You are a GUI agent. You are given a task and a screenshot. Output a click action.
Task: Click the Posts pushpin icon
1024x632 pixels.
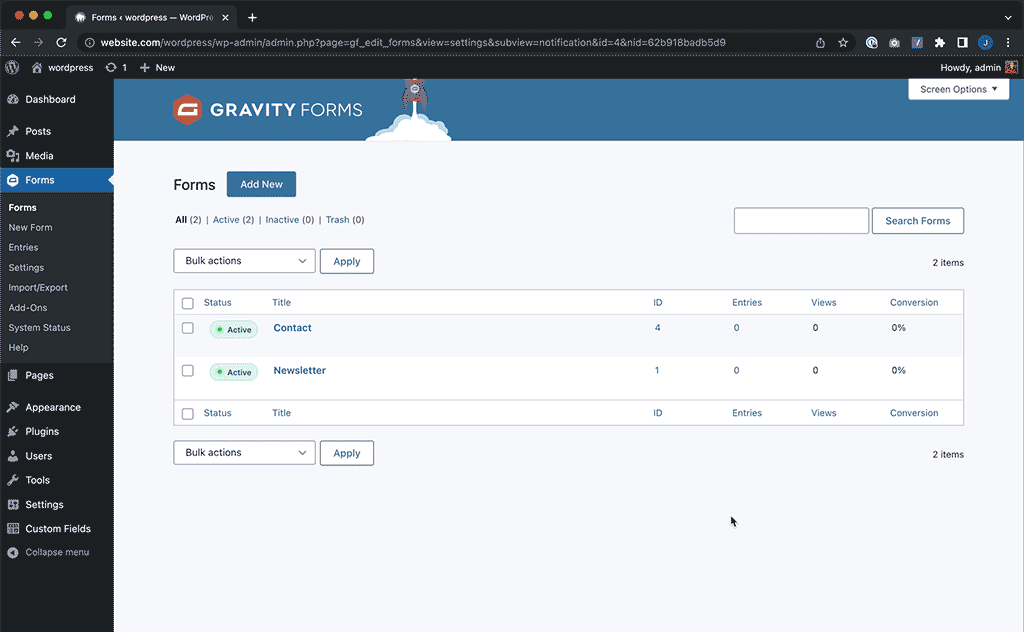click(x=12, y=131)
